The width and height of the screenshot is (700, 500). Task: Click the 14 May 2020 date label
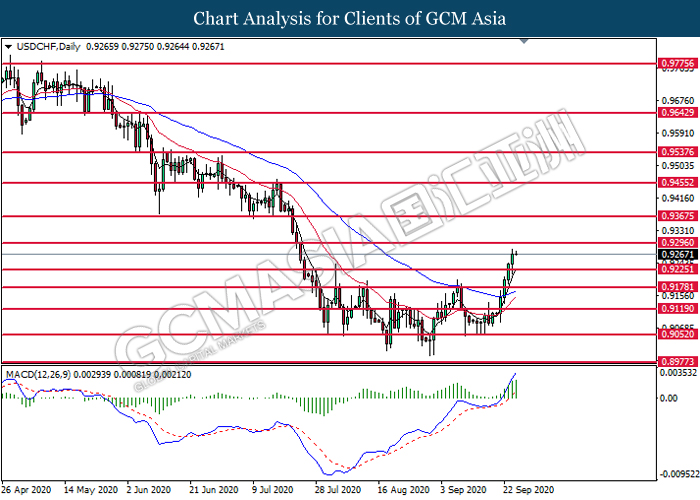[x=91, y=490]
